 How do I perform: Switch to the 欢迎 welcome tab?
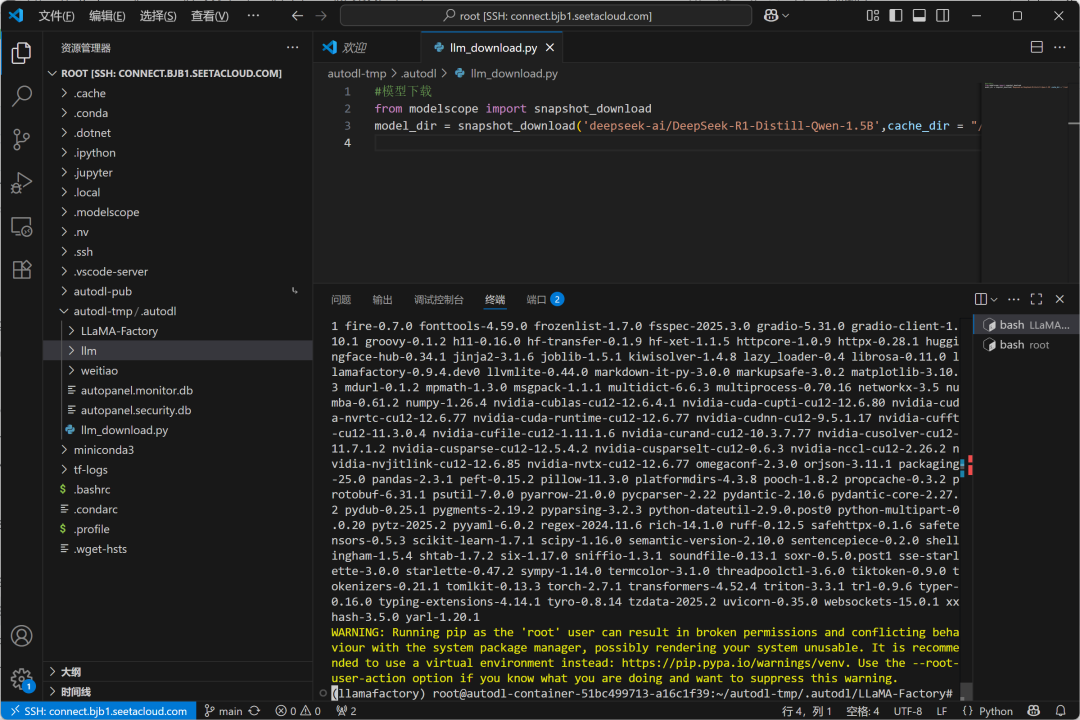[367, 48]
